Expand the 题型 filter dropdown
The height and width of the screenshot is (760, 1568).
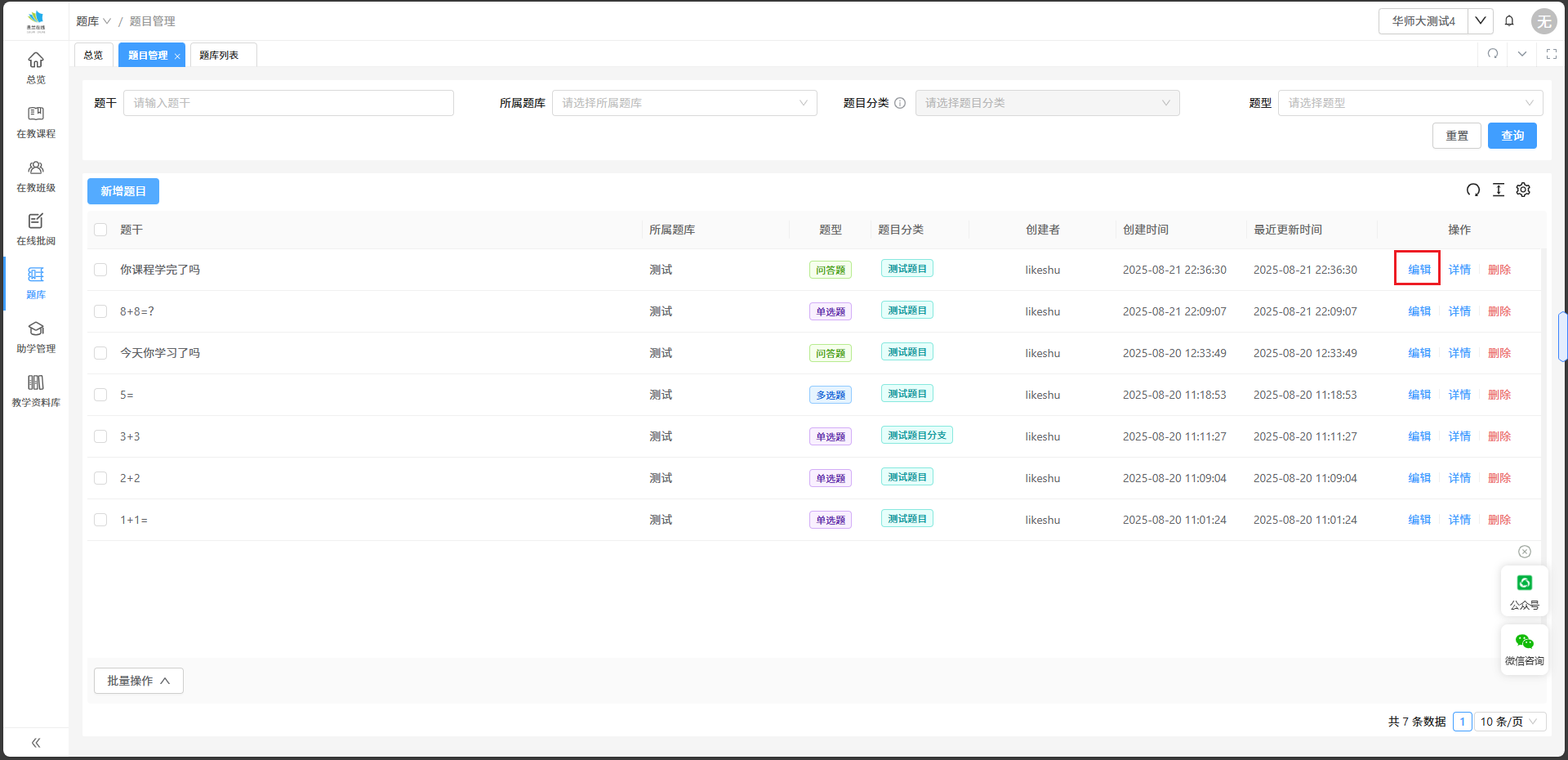click(1410, 103)
